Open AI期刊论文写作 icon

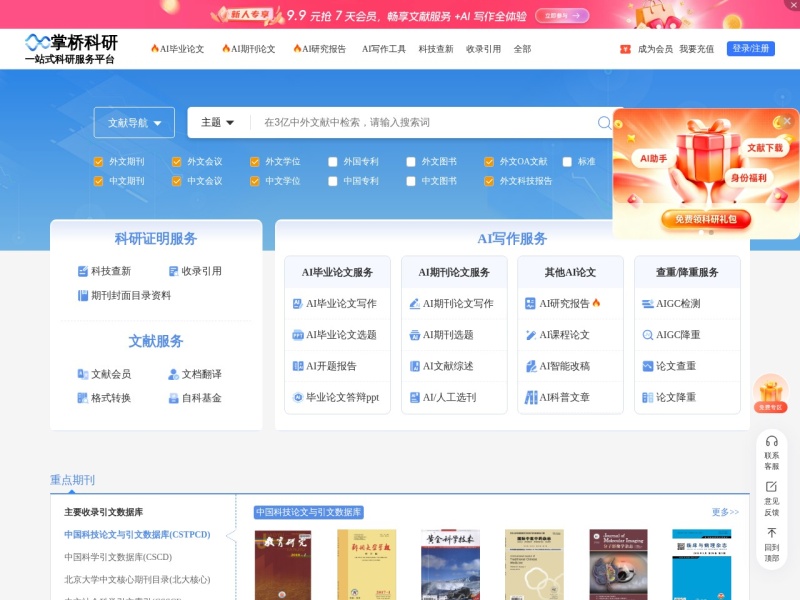(414, 304)
